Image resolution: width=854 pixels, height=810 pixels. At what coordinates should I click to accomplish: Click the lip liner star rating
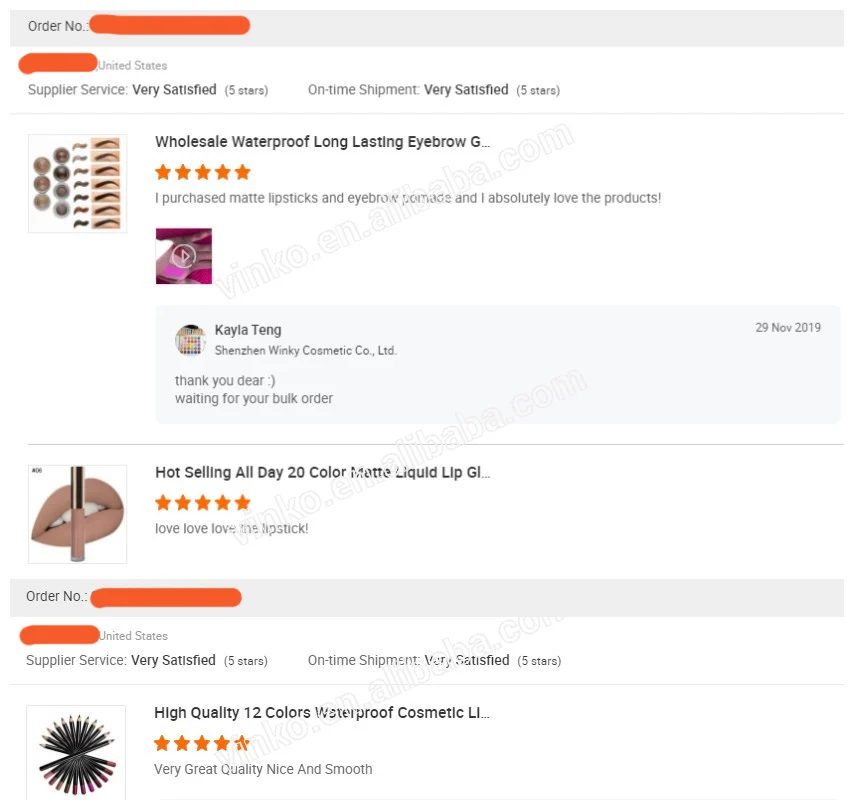tap(202, 743)
